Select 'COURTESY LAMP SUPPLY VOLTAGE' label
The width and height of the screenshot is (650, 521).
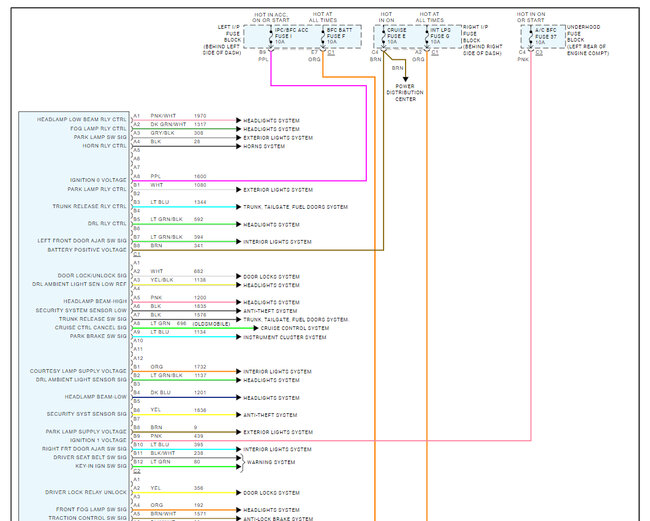tap(78, 371)
